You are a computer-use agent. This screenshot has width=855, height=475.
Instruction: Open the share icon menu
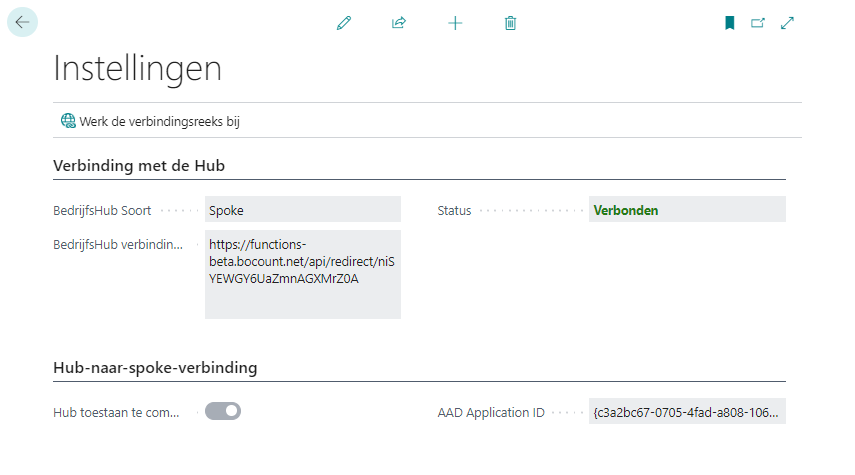tap(399, 23)
